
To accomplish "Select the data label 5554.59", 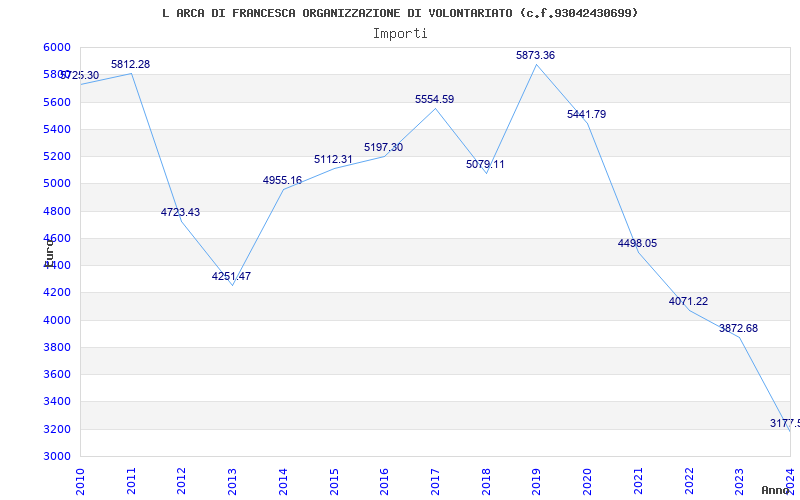I will [x=435, y=99].
